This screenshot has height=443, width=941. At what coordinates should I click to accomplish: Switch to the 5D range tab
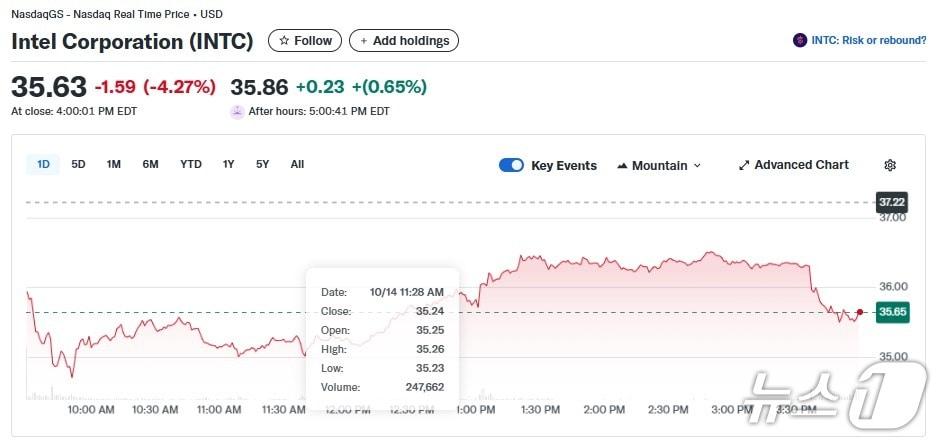(78, 165)
